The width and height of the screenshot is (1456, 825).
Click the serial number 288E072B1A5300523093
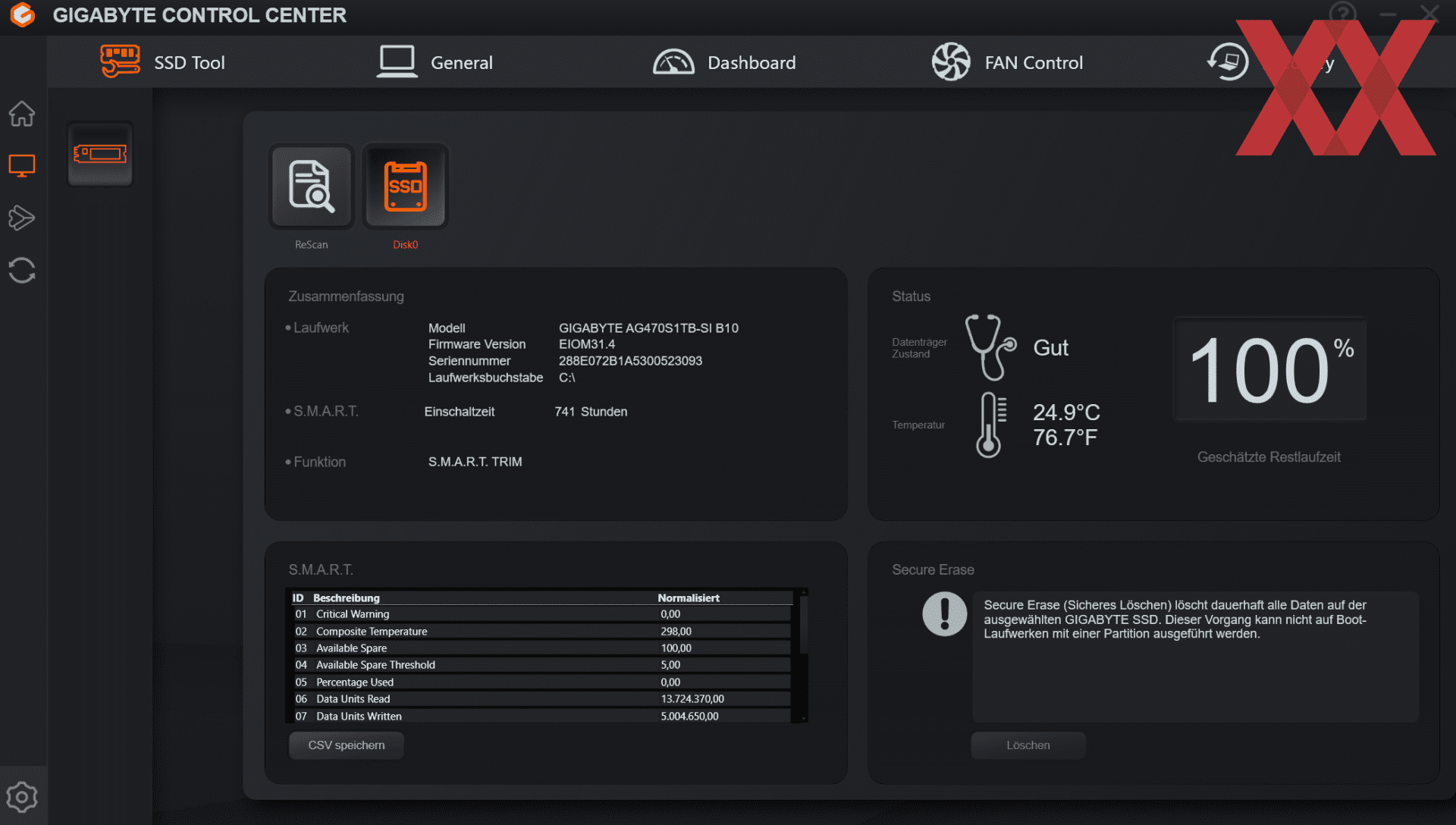(630, 361)
